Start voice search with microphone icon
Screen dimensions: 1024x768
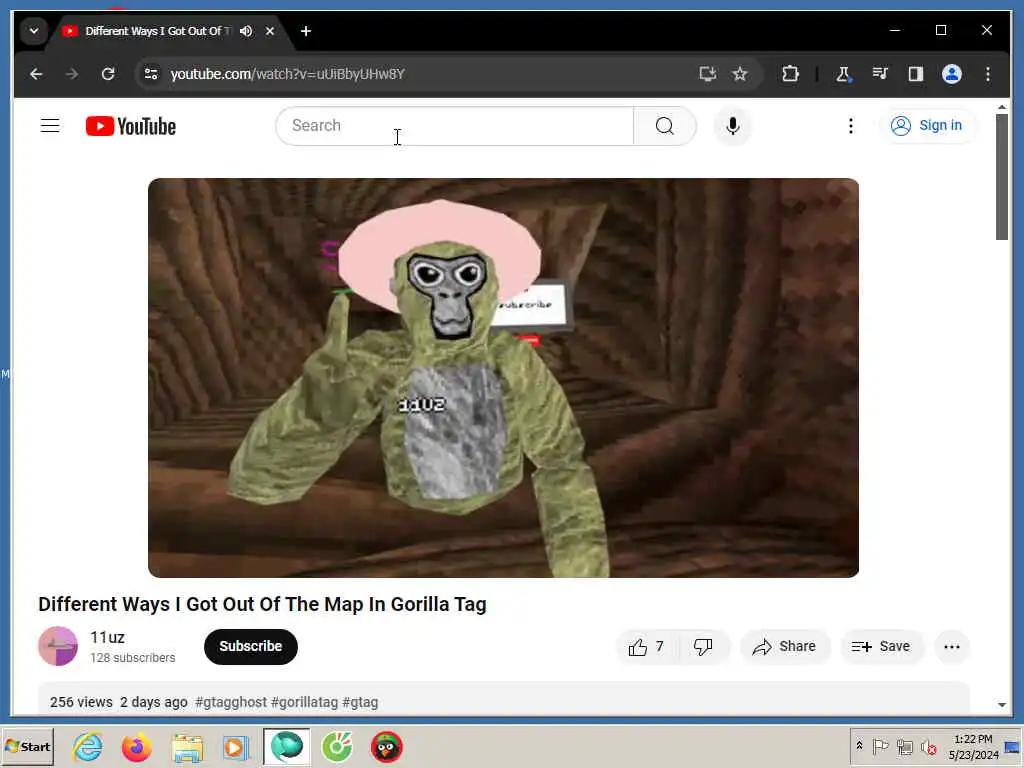click(x=733, y=125)
